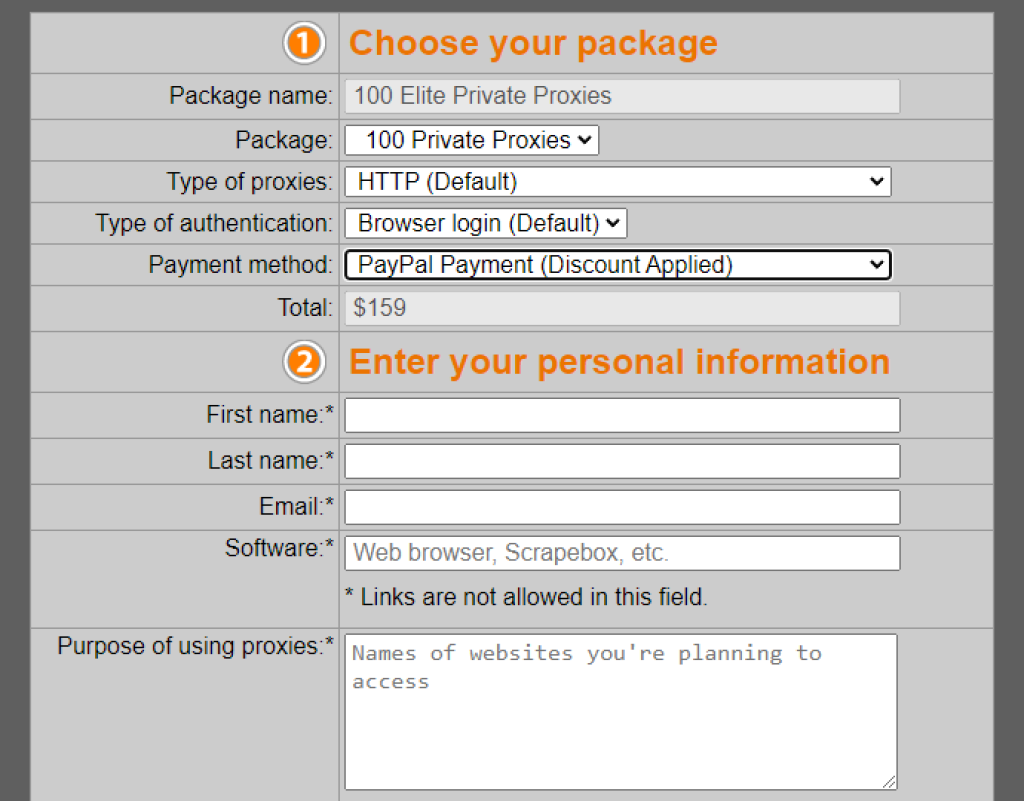Click the "Links are not allowed" note
This screenshot has height=801, width=1024.
click(526, 598)
